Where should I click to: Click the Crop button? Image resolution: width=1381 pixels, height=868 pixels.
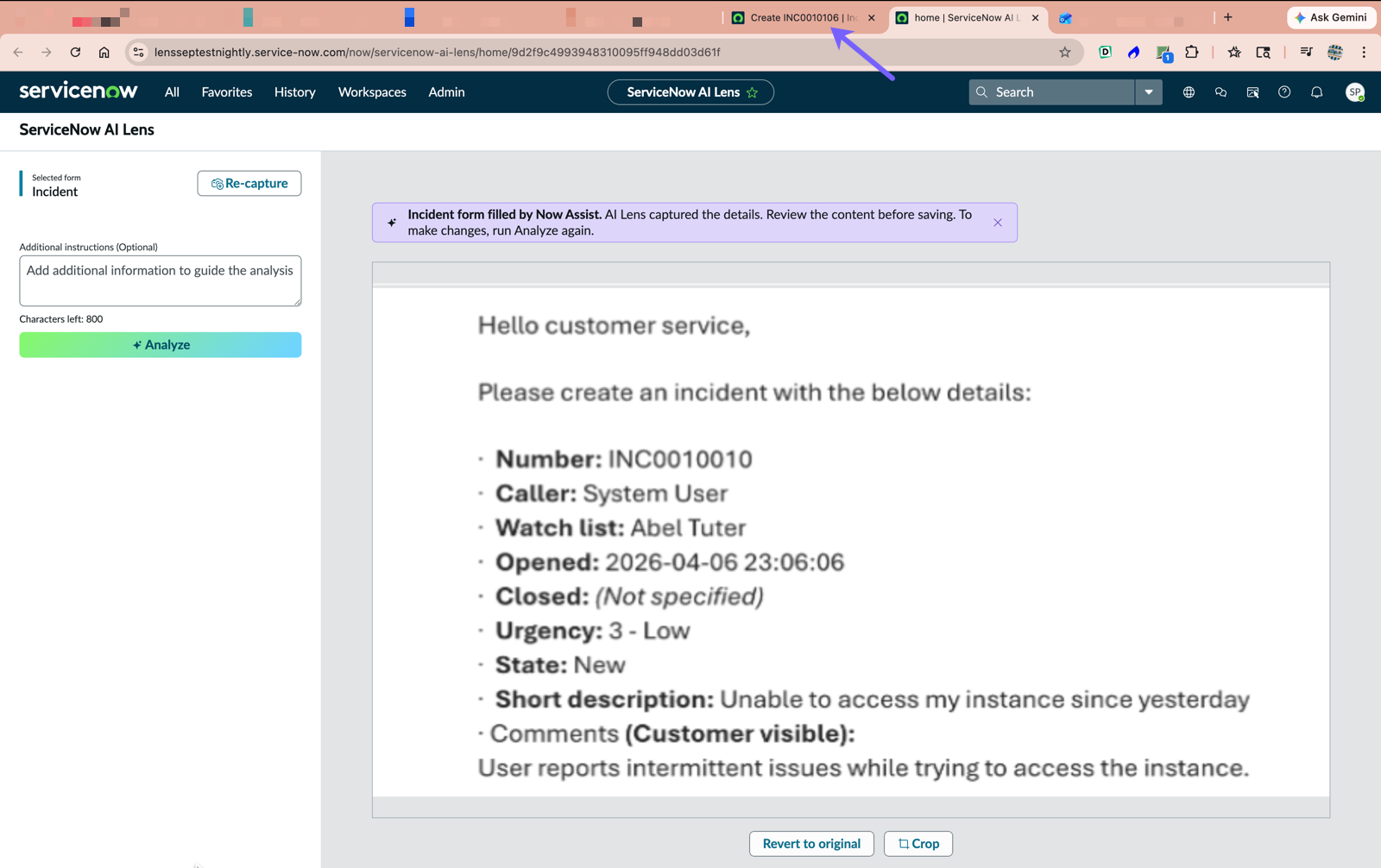pyautogui.click(x=918, y=844)
